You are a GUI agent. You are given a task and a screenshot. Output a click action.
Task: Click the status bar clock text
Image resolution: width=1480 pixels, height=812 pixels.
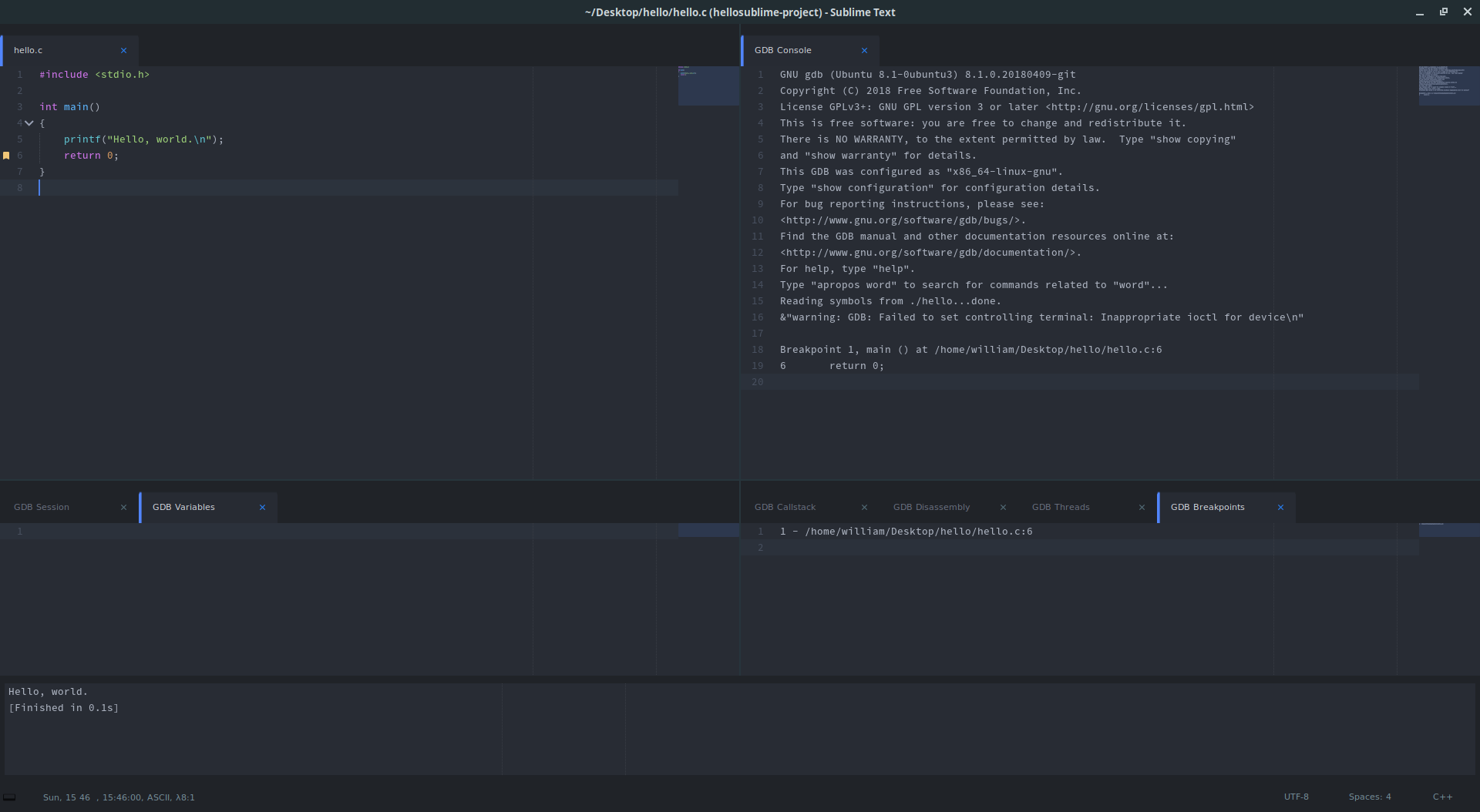coord(119,797)
